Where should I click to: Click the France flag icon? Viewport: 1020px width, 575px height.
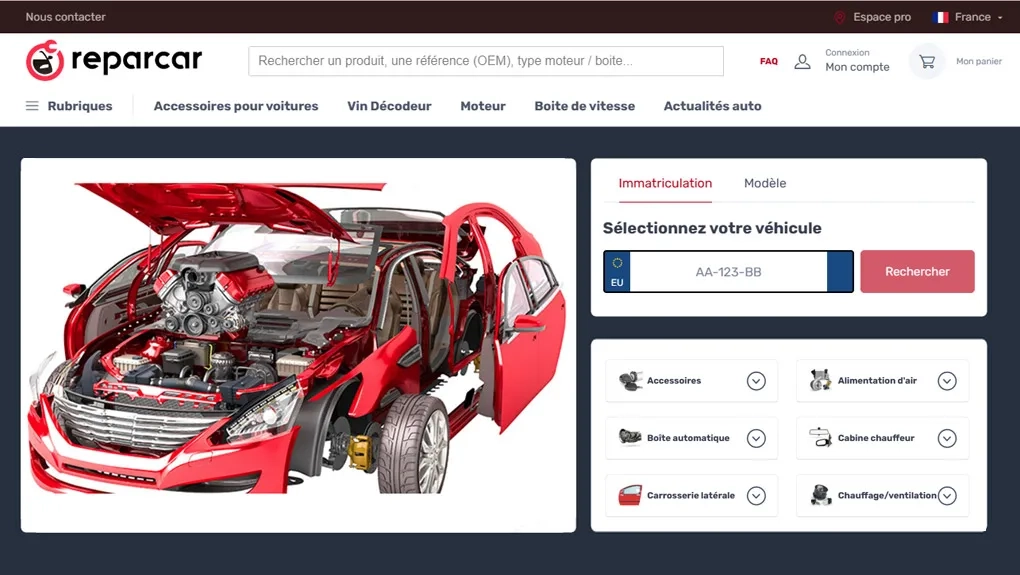[x=940, y=18]
